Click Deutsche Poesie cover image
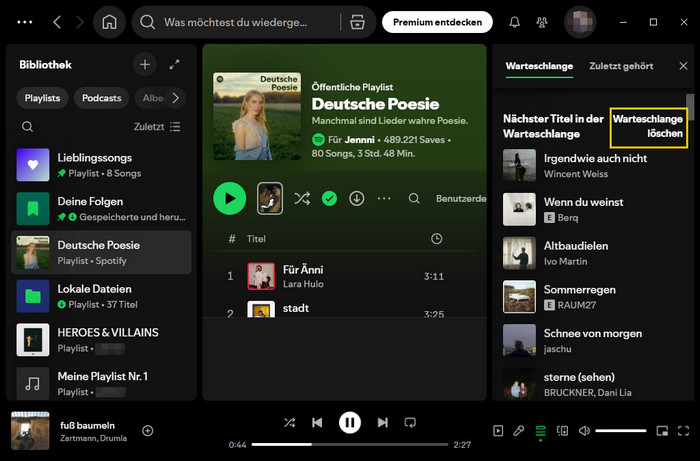This screenshot has width=700, height=461. 257,116
